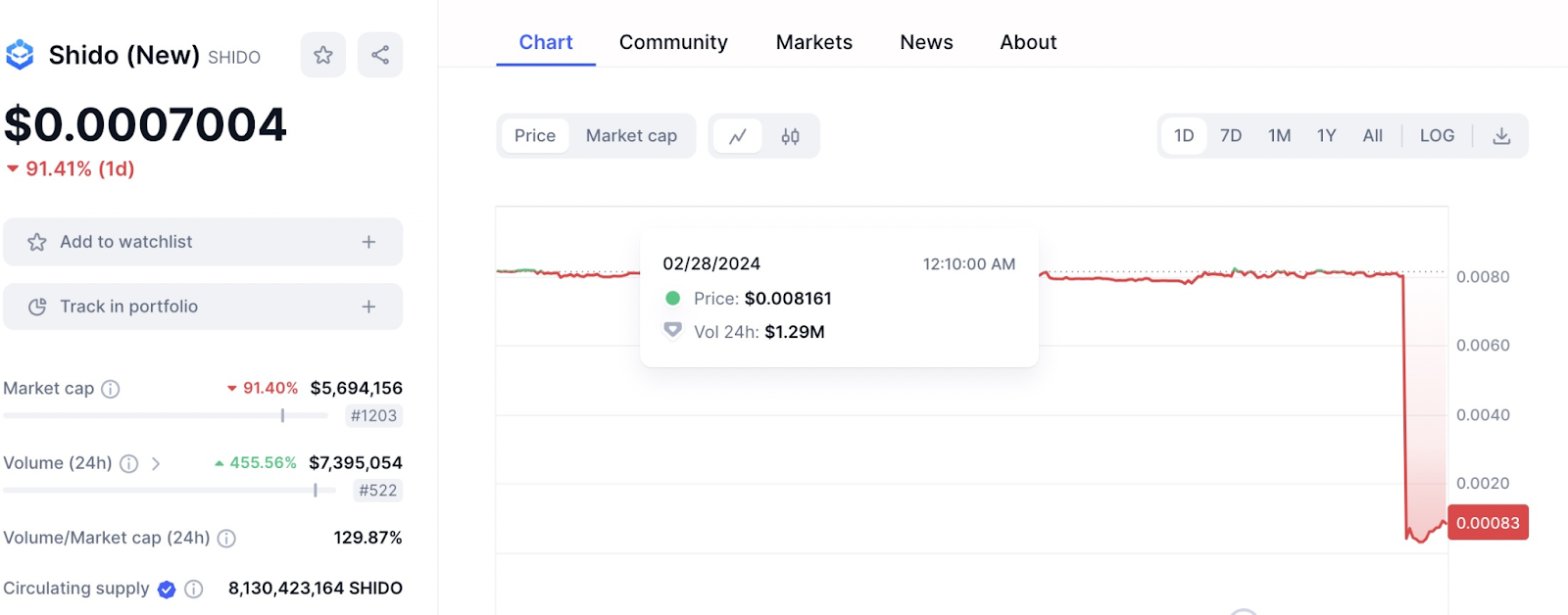Viewport: 1568px width, 615px height.
Task: Toggle chart to Market cap view
Action: (631, 136)
